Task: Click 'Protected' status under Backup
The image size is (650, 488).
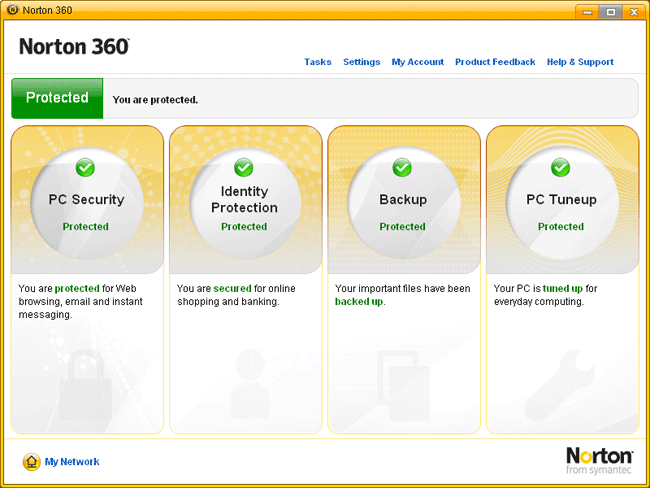Action: tap(402, 226)
